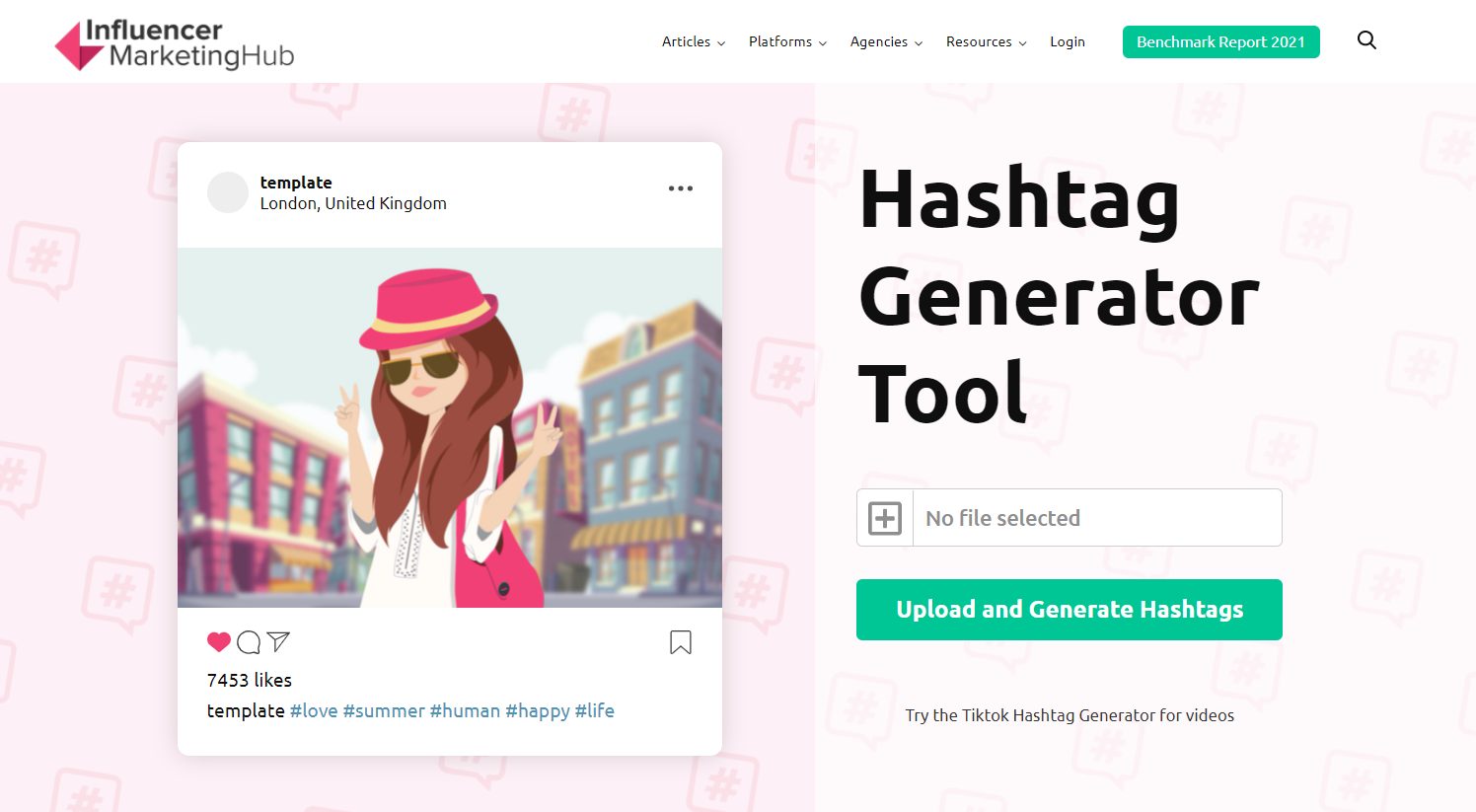Click the #human hashtag
Screen dimensions: 1476x812
coord(465,710)
